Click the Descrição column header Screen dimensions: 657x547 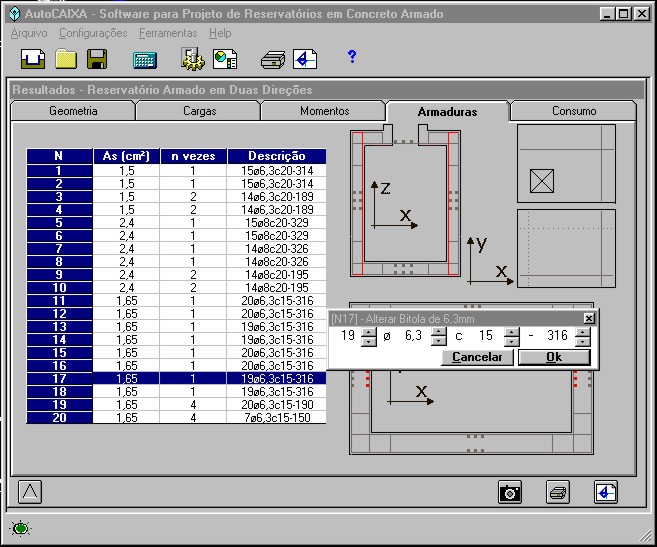(x=277, y=156)
